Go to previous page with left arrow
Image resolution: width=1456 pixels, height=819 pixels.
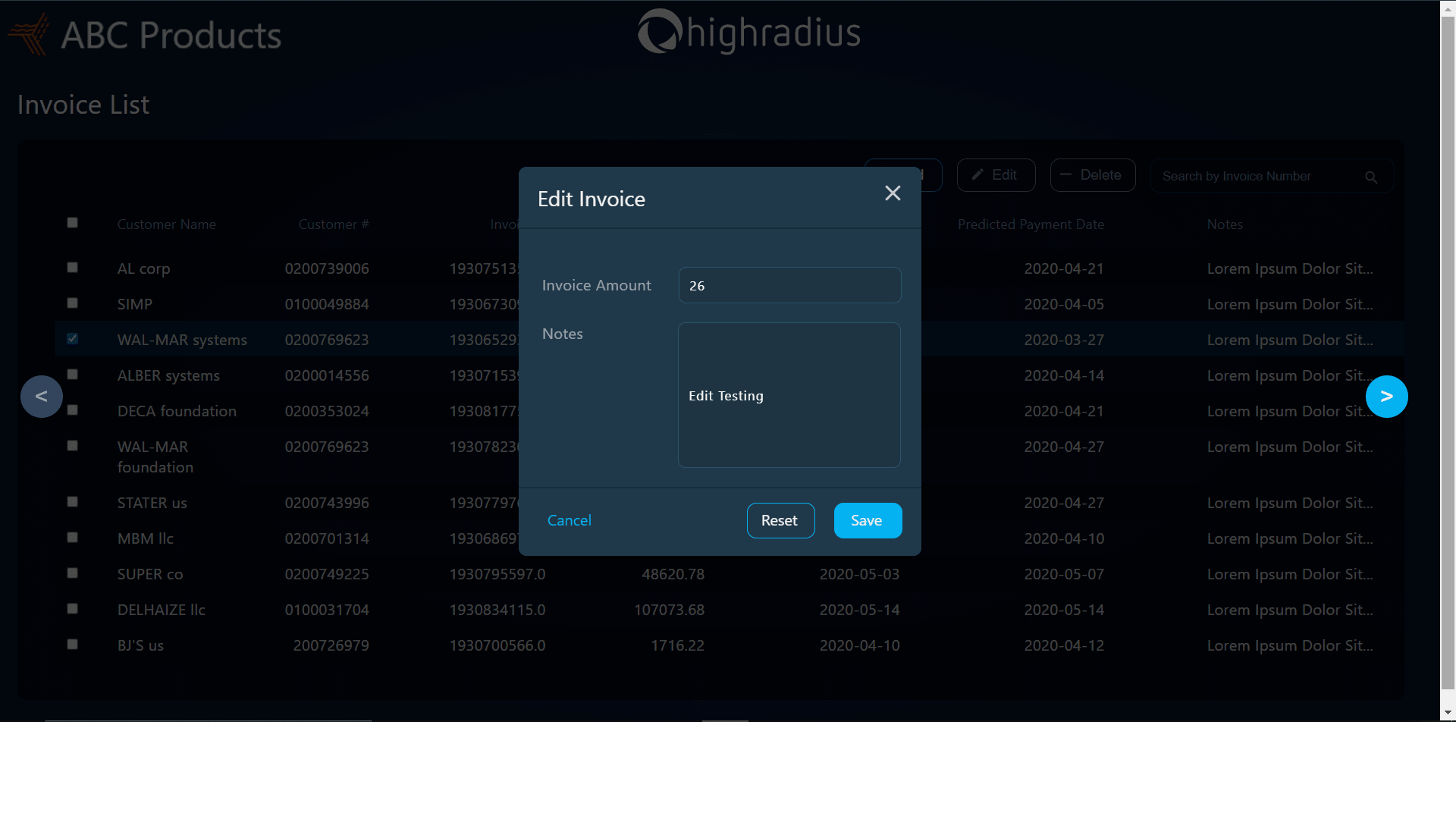(x=42, y=397)
